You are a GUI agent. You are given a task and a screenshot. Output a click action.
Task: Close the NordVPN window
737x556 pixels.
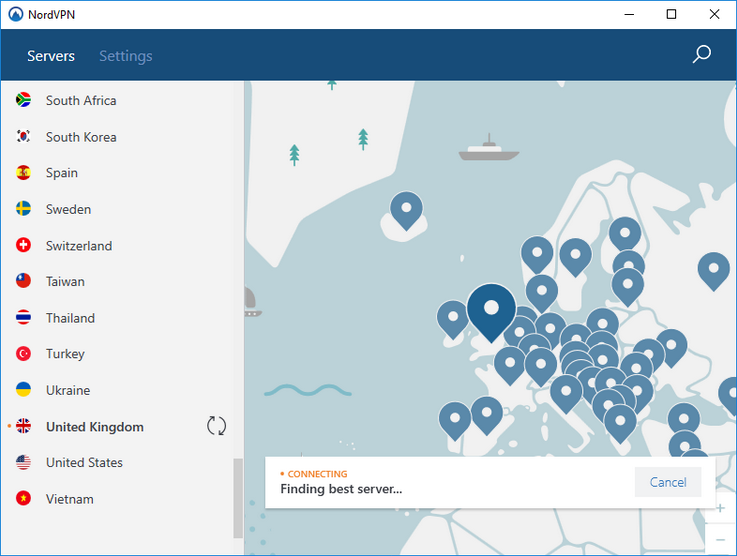(x=714, y=14)
